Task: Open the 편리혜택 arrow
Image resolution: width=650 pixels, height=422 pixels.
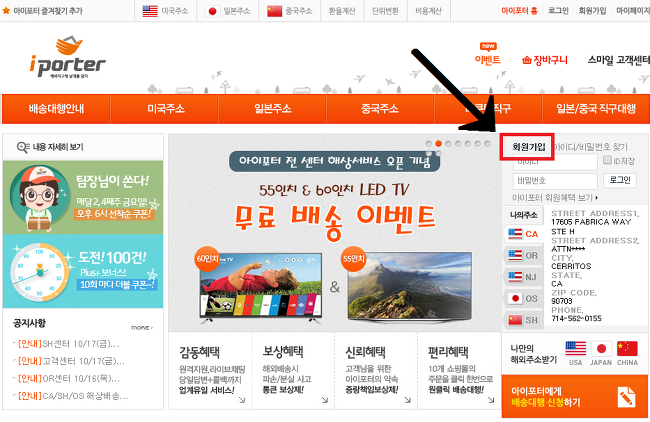Action: pos(491,400)
